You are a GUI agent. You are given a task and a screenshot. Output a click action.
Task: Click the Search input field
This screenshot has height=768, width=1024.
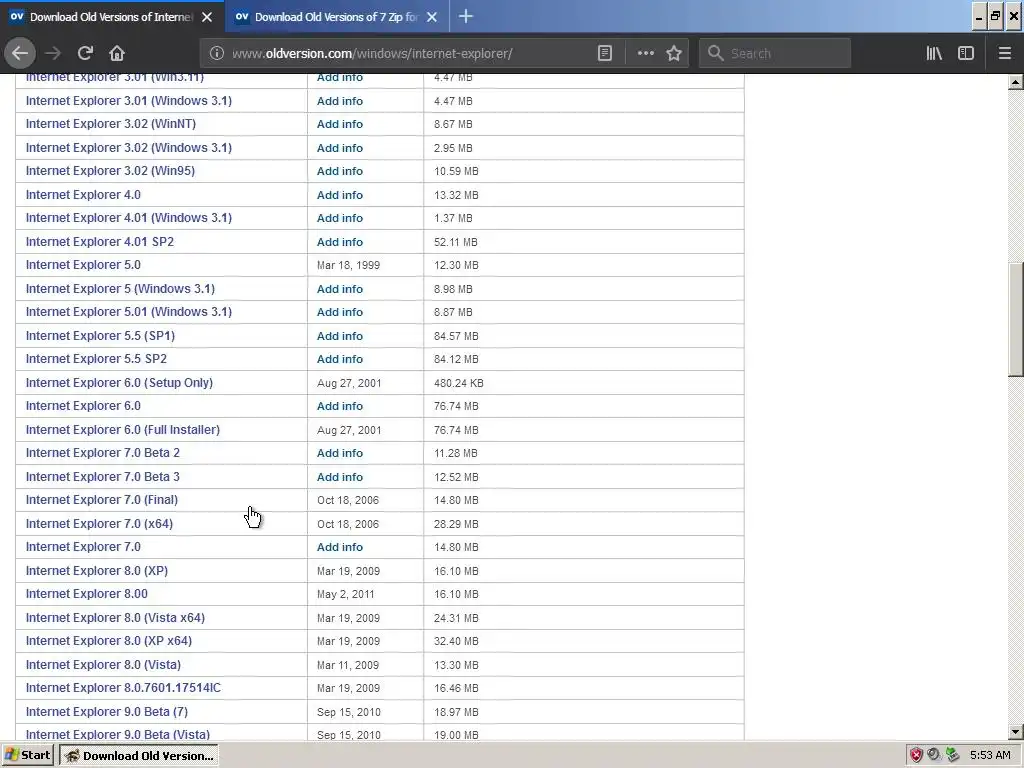pyautogui.click(x=775, y=53)
